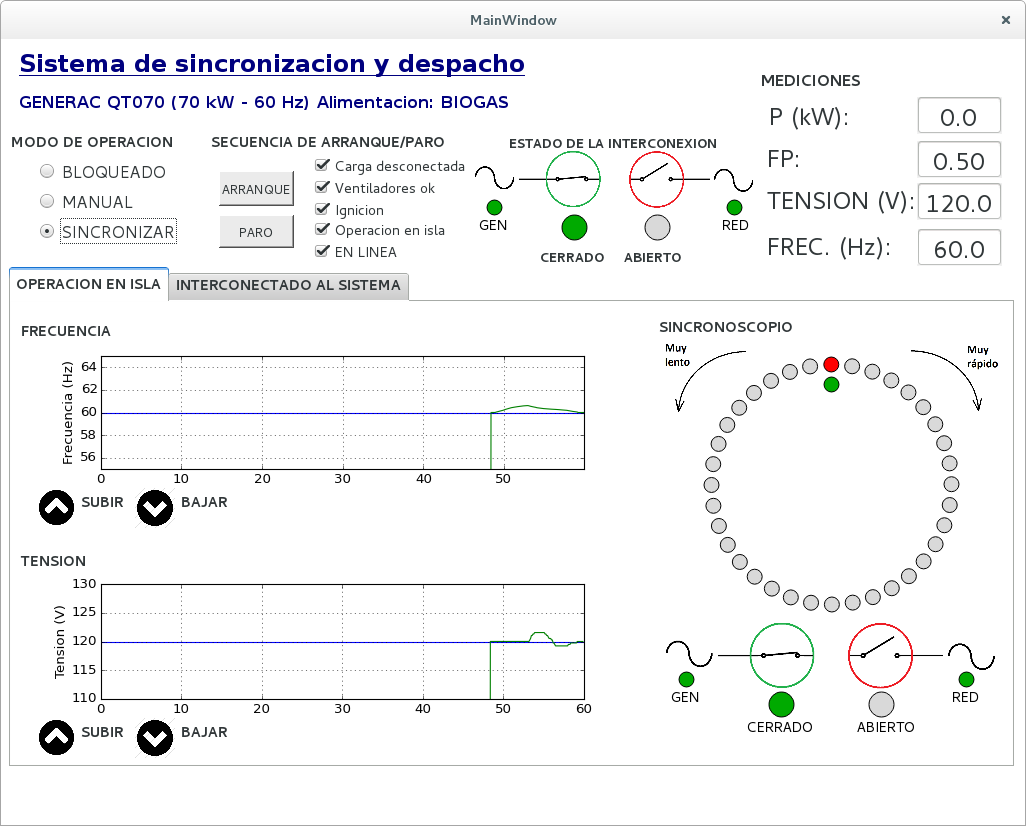Click the ARRANQUE button
This screenshot has height=826, width=1026.
pyautogui.click(x=256, y=189)
